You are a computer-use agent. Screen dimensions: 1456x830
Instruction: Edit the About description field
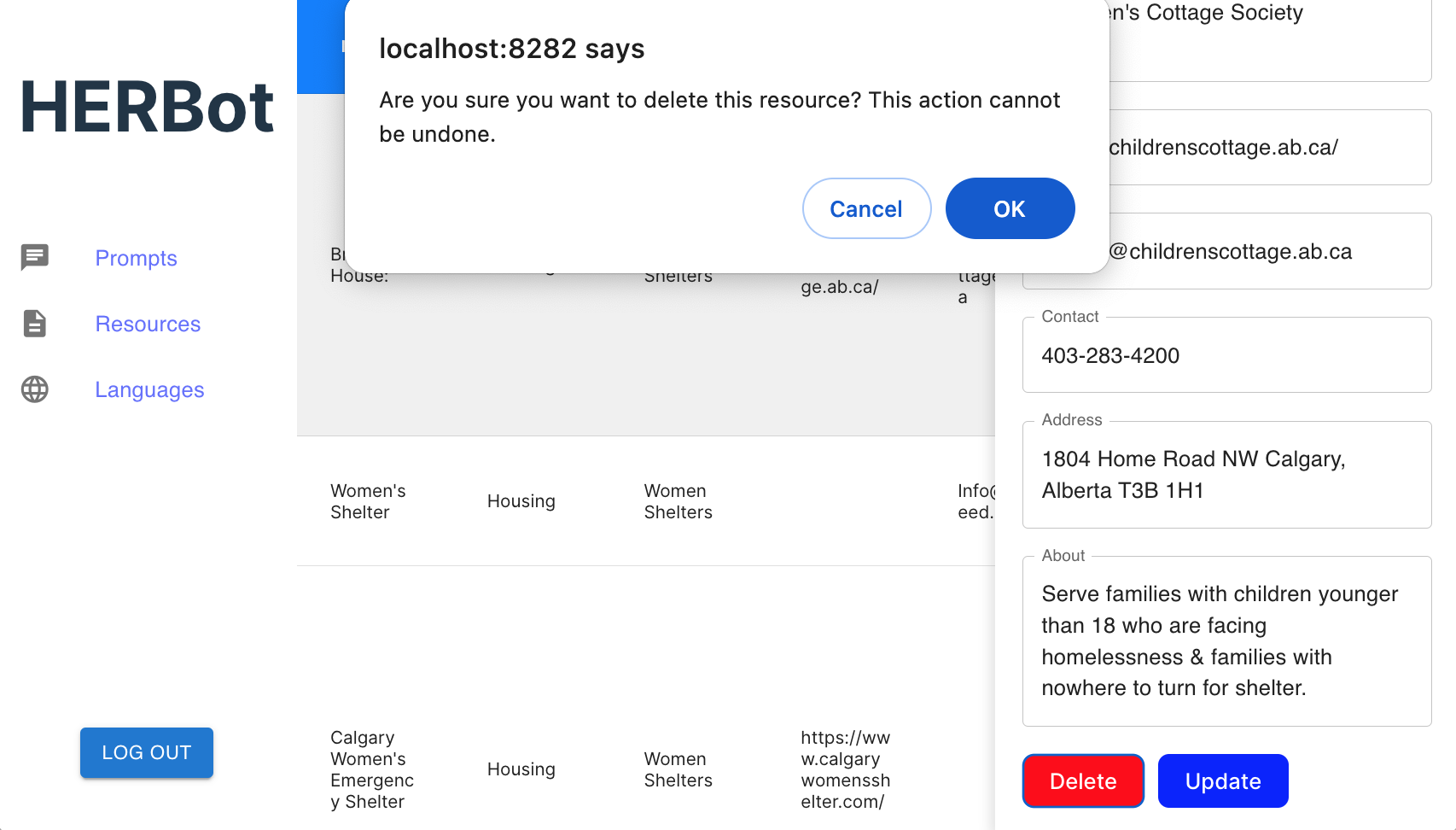[1226, 640]
